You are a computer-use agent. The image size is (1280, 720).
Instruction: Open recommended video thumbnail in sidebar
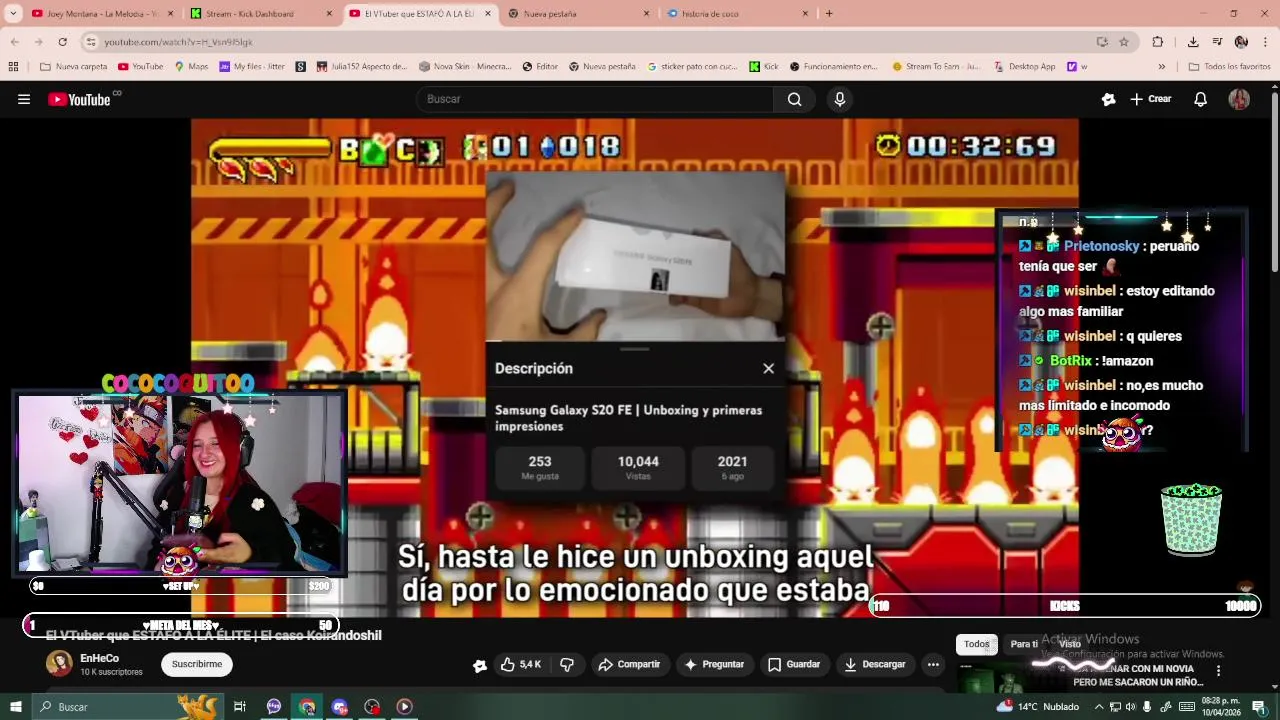click(x=1010, y=680)
